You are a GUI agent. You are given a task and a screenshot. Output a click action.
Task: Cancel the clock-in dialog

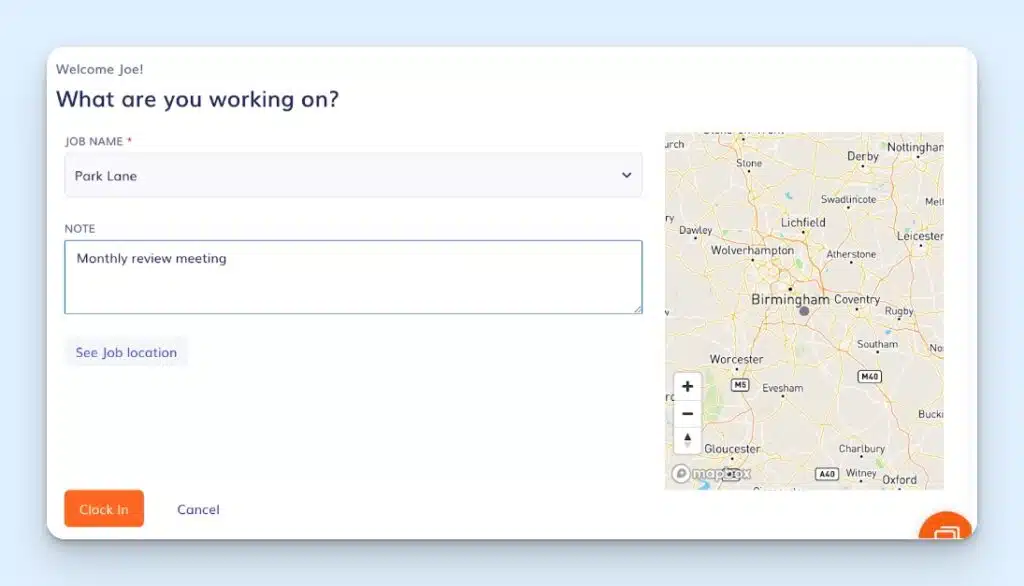(198, 509)
